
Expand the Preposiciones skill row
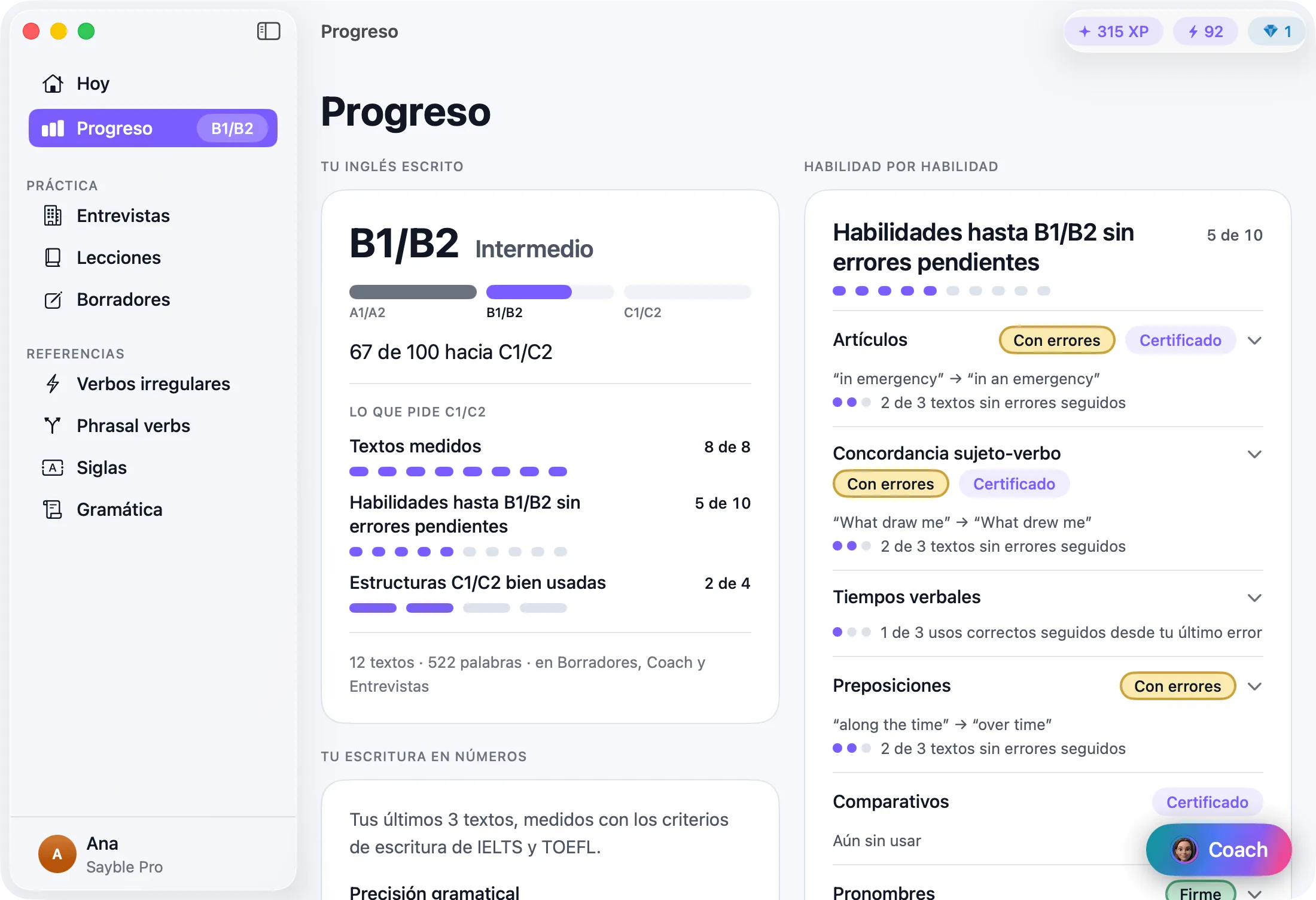1254,686
